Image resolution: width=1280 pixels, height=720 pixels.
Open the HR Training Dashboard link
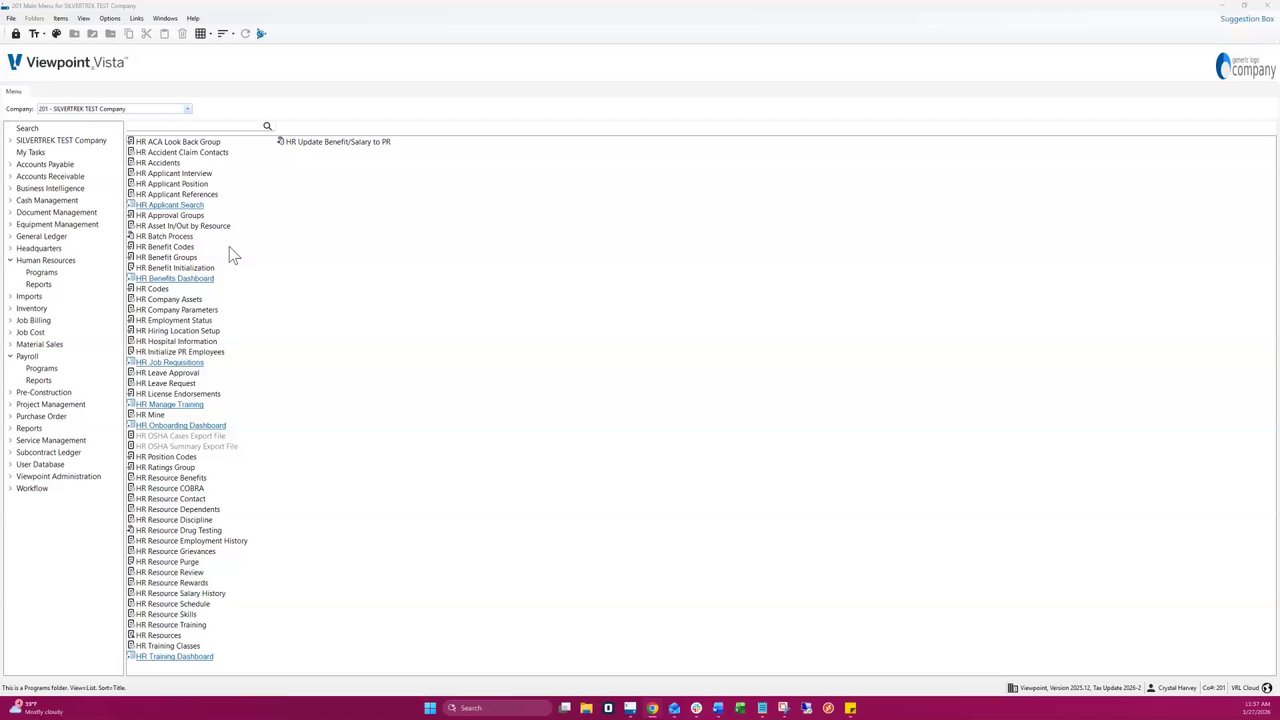(x=174, y=656)
